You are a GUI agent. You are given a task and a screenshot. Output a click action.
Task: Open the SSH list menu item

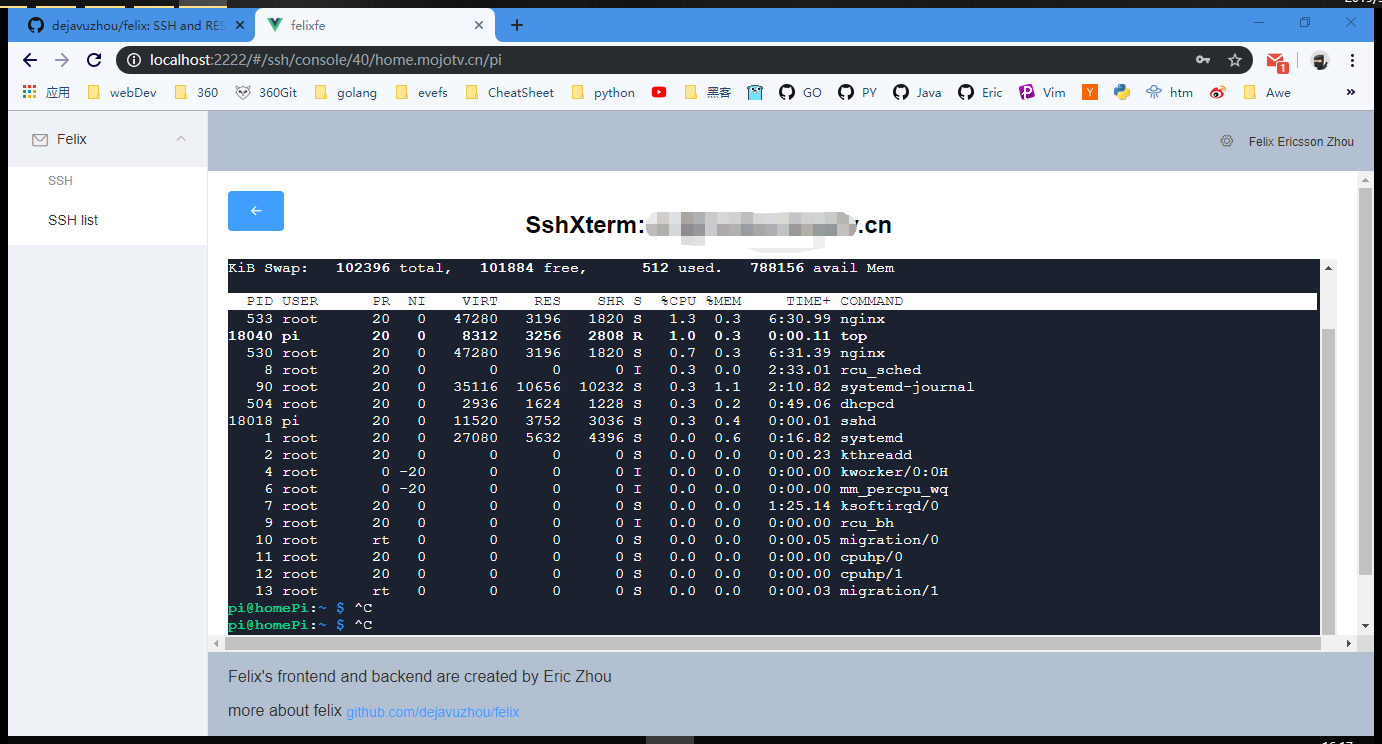click(73, 220)
